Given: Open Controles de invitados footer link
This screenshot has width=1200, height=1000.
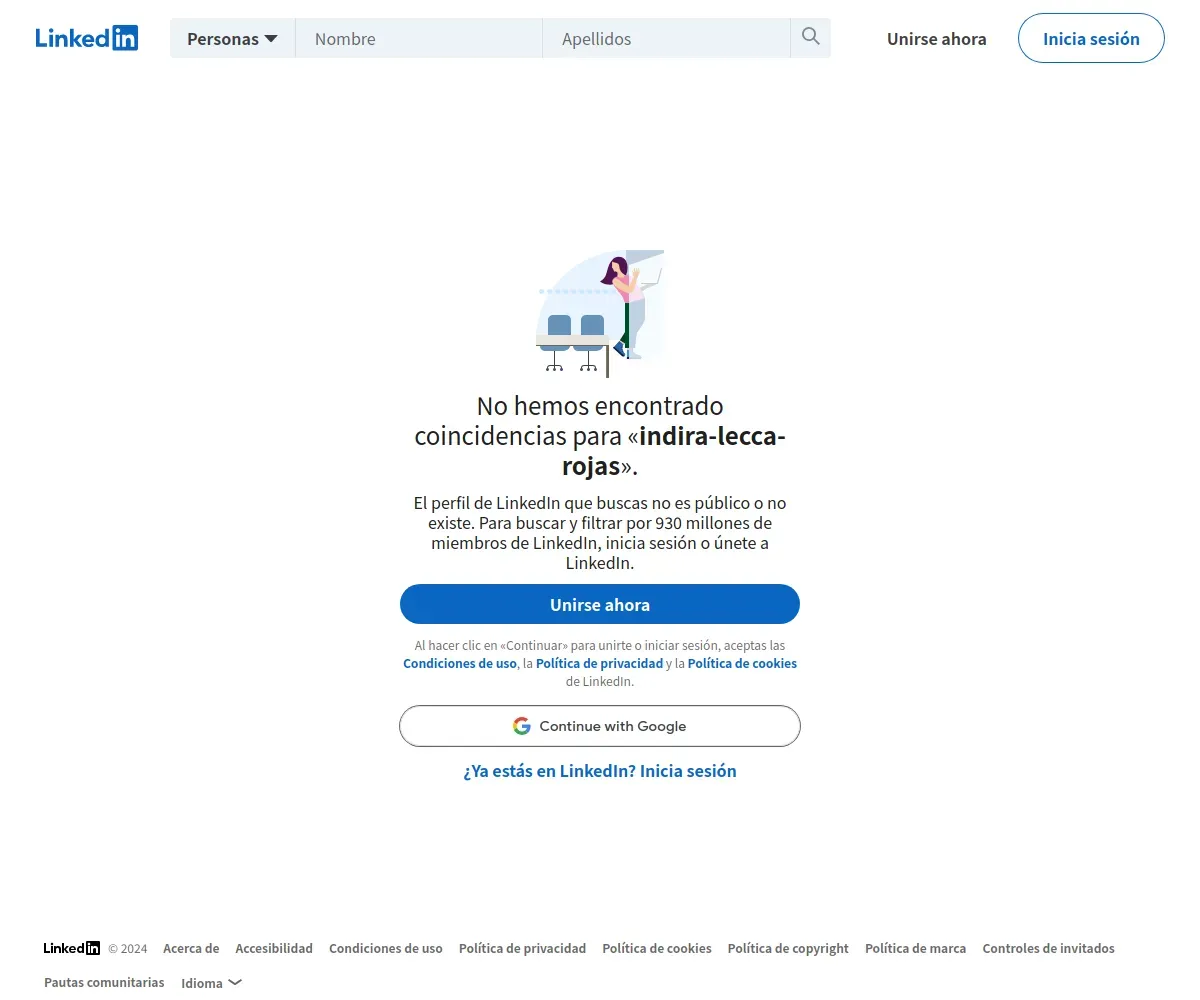Looking at the screenshot, I should point(1048,948).
